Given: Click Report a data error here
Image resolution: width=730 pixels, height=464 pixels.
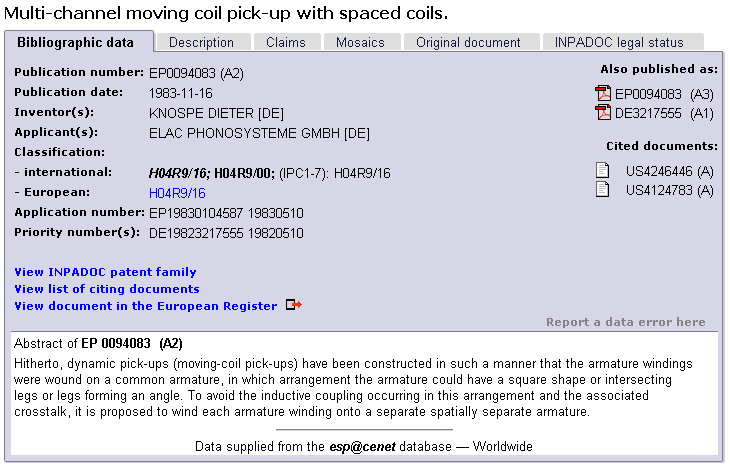Looking at the screenshot, I should (625, 322).
